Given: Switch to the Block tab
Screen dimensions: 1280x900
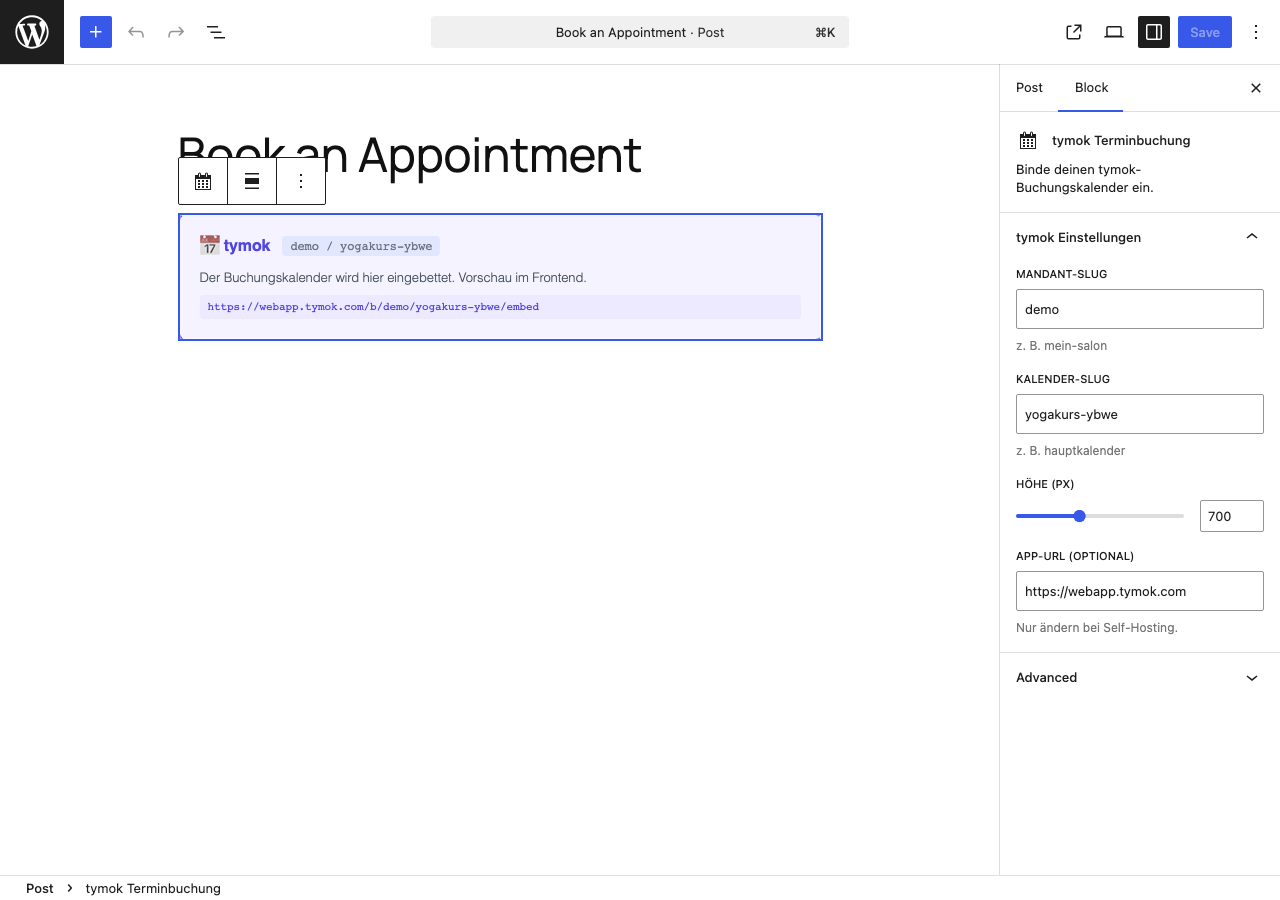Looking at the screenshot, I should [1091, 88].
